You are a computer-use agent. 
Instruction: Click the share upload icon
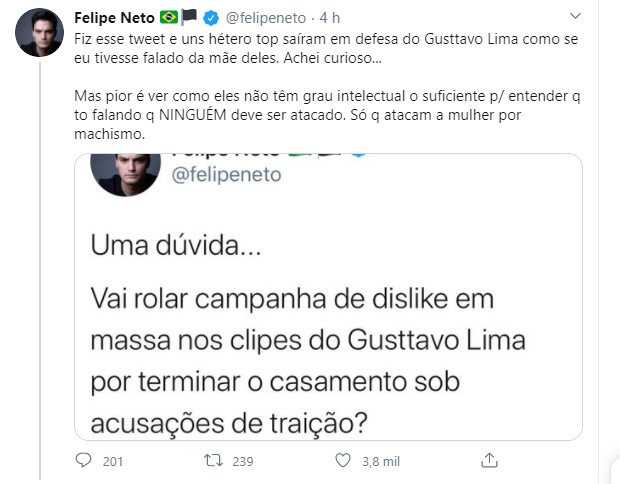pos(489,461)
